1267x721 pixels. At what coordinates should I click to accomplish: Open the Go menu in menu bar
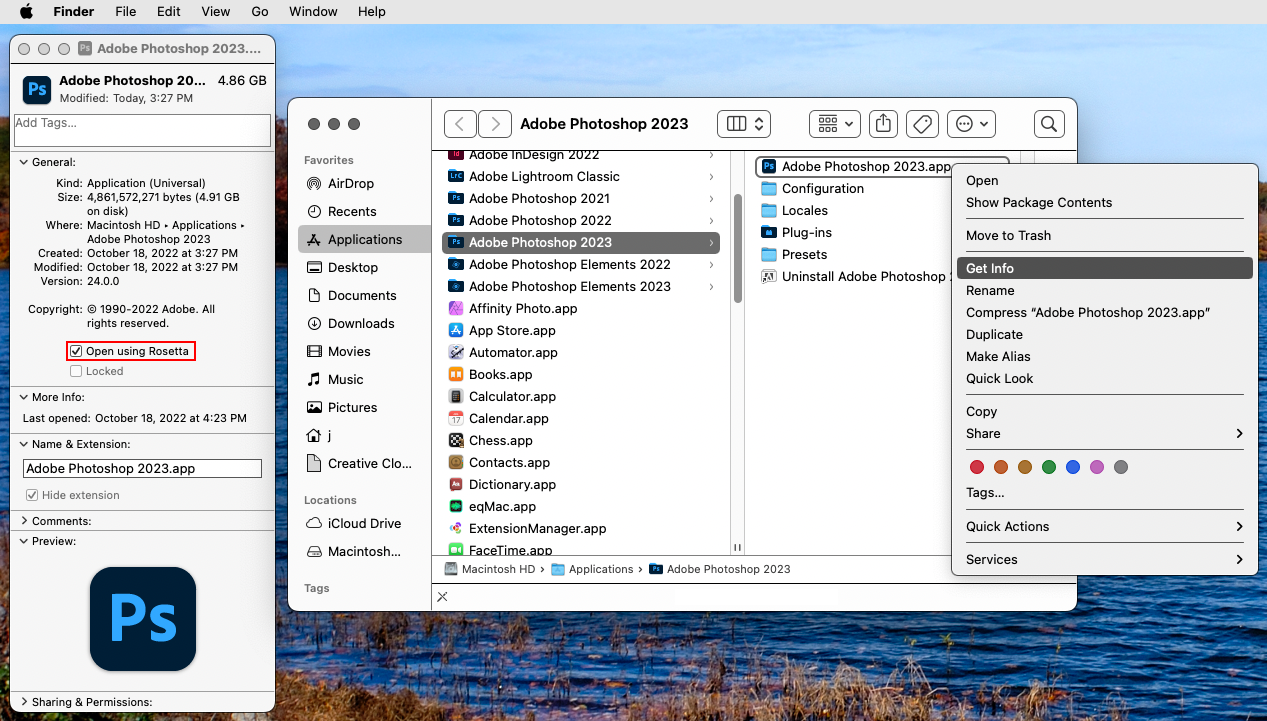tap(259, 11)
